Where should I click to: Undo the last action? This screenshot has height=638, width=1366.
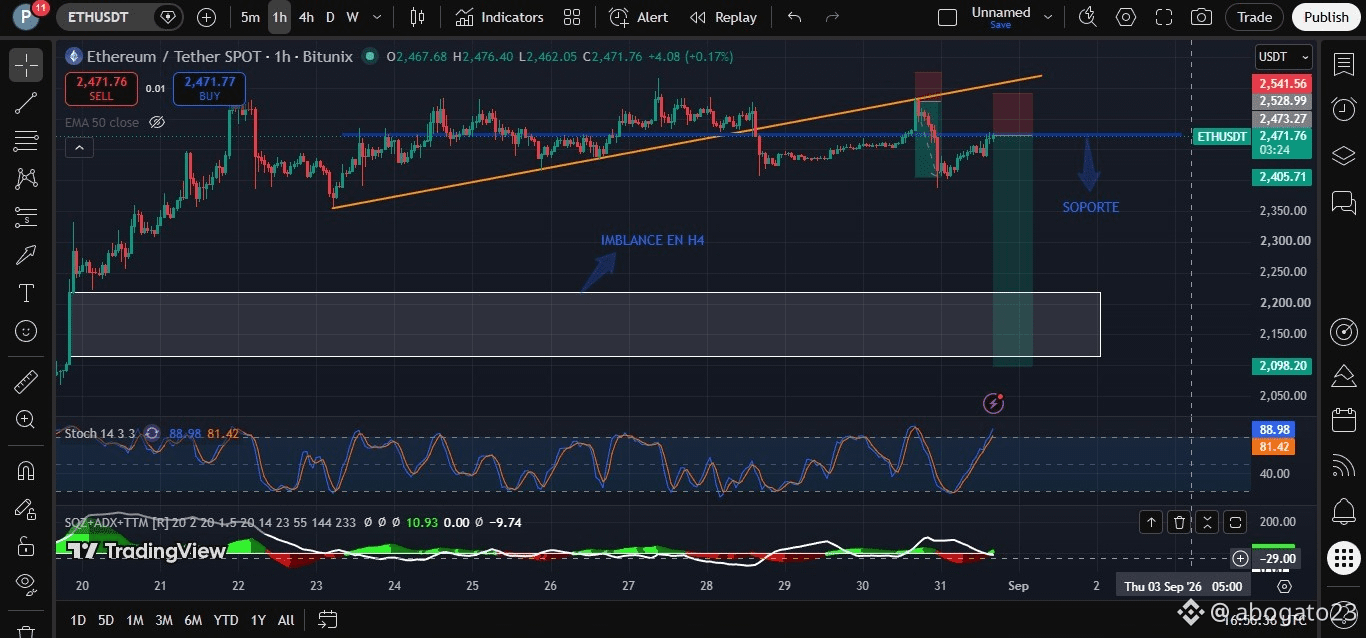[x=794, y=17]
